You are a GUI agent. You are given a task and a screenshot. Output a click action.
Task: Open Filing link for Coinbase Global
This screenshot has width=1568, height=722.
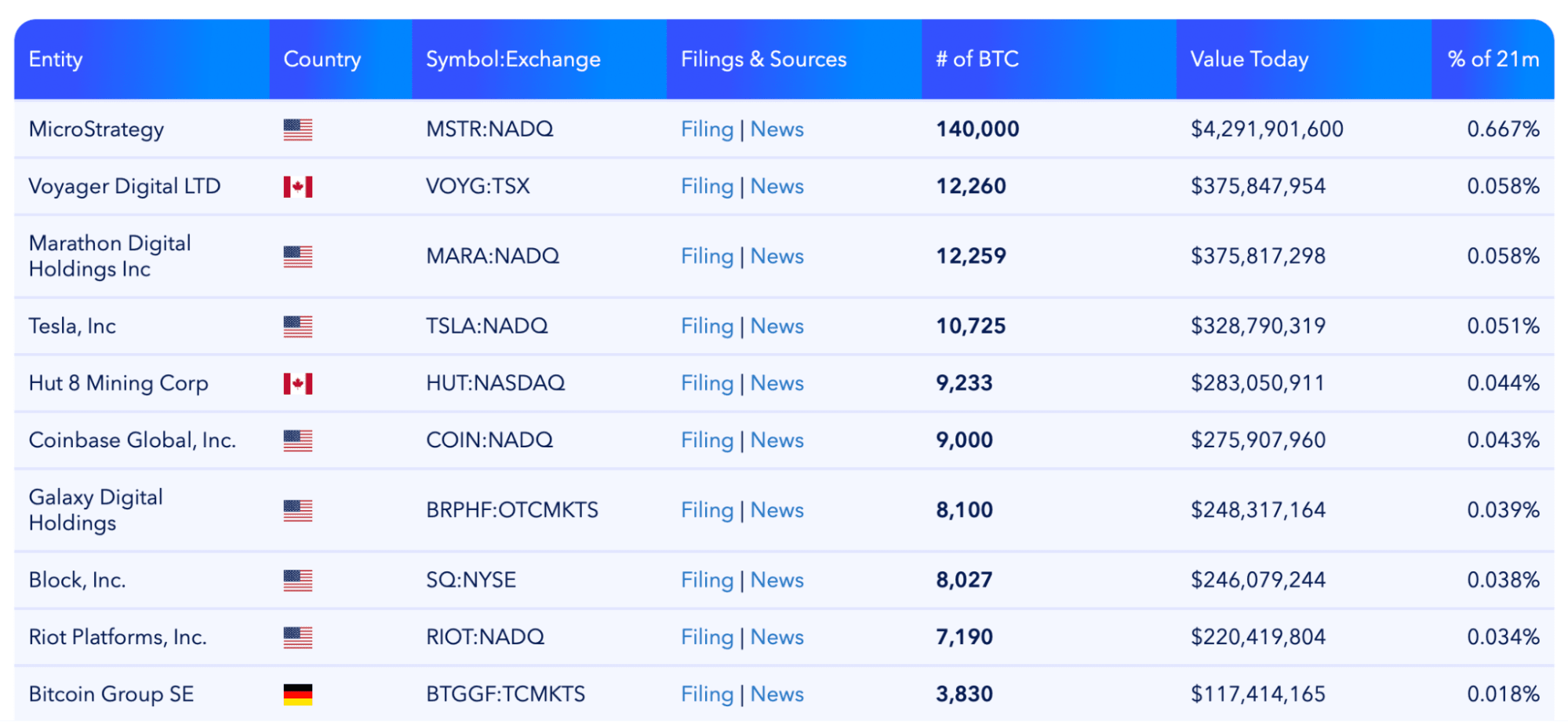(707, 441)
